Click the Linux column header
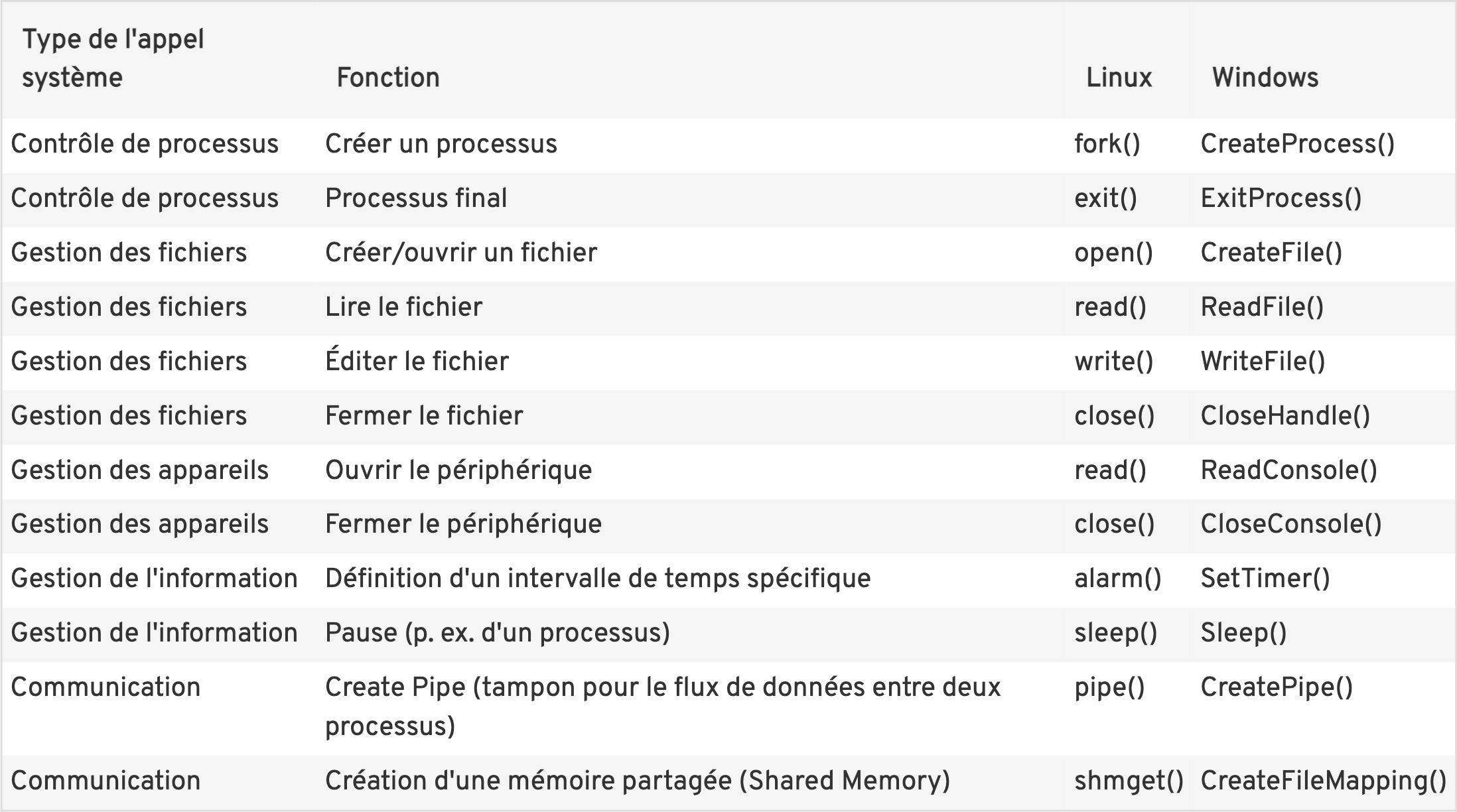Viewport: 1457px width, 812px height. click(x=1119, y=78)
